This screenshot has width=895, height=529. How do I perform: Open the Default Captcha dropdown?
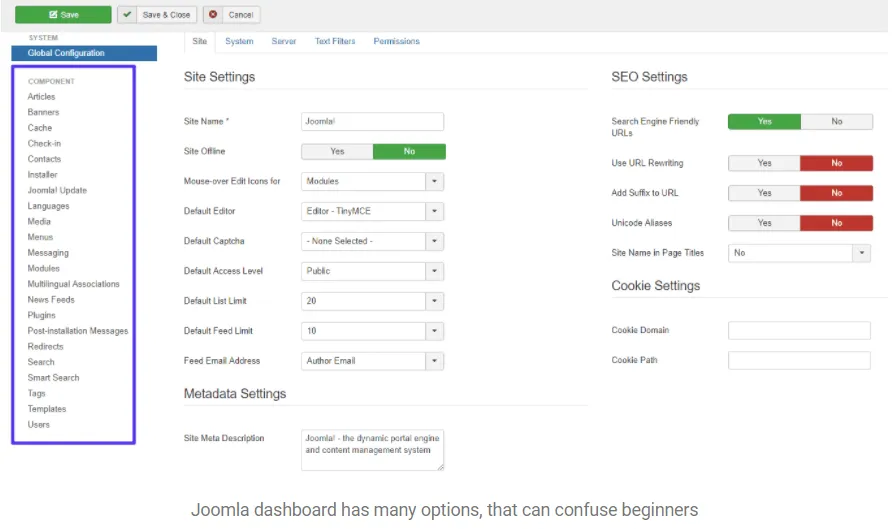click(372, 241)
